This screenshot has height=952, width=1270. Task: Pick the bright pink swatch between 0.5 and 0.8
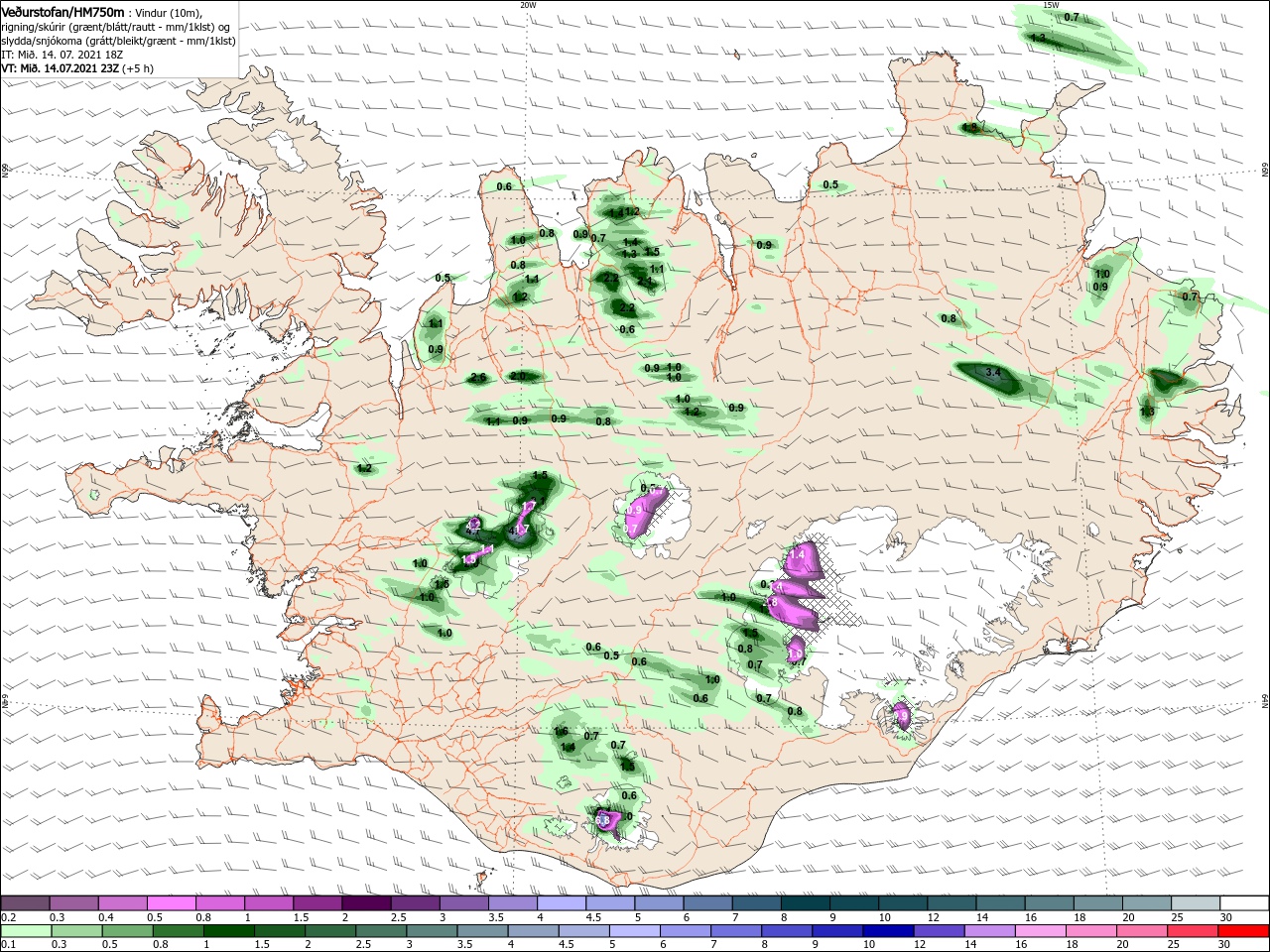tap(171, 903)
